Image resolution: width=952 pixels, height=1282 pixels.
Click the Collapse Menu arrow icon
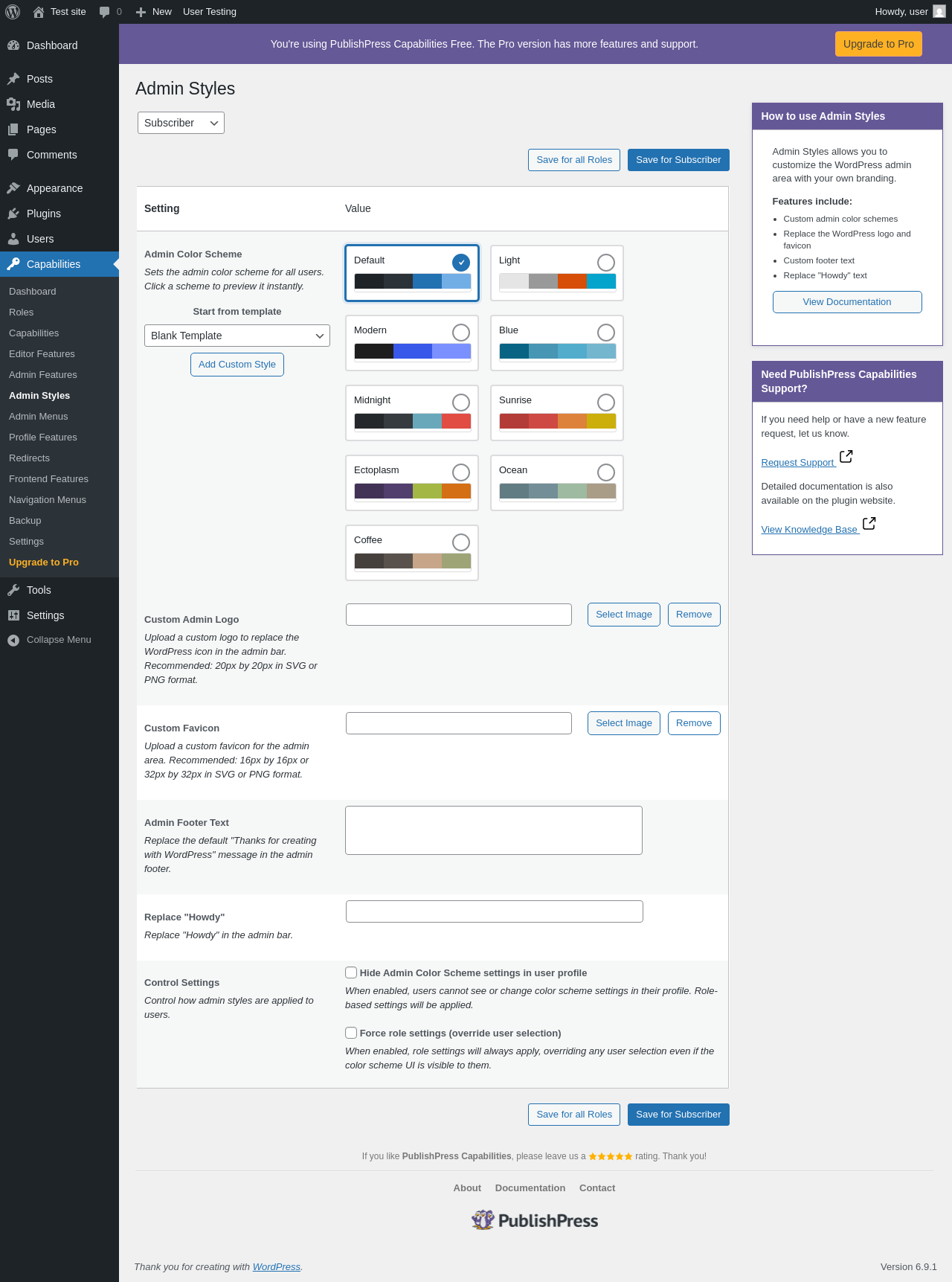pos(13,640)
